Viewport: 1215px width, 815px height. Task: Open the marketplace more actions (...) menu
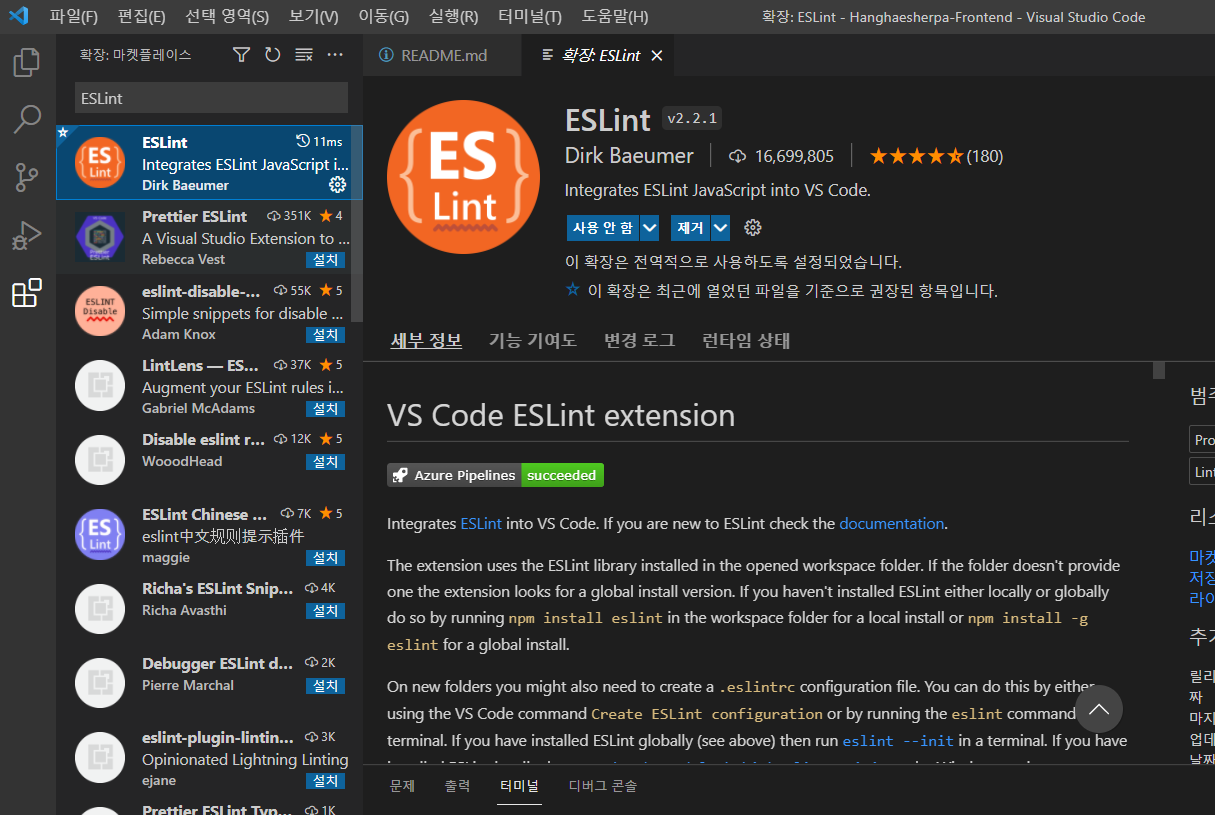point(335,55)
